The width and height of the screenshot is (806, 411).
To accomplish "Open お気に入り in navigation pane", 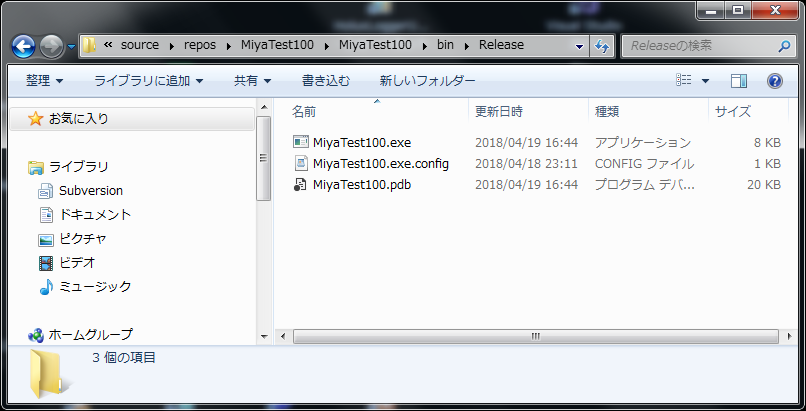I will [x=79, y=119].
